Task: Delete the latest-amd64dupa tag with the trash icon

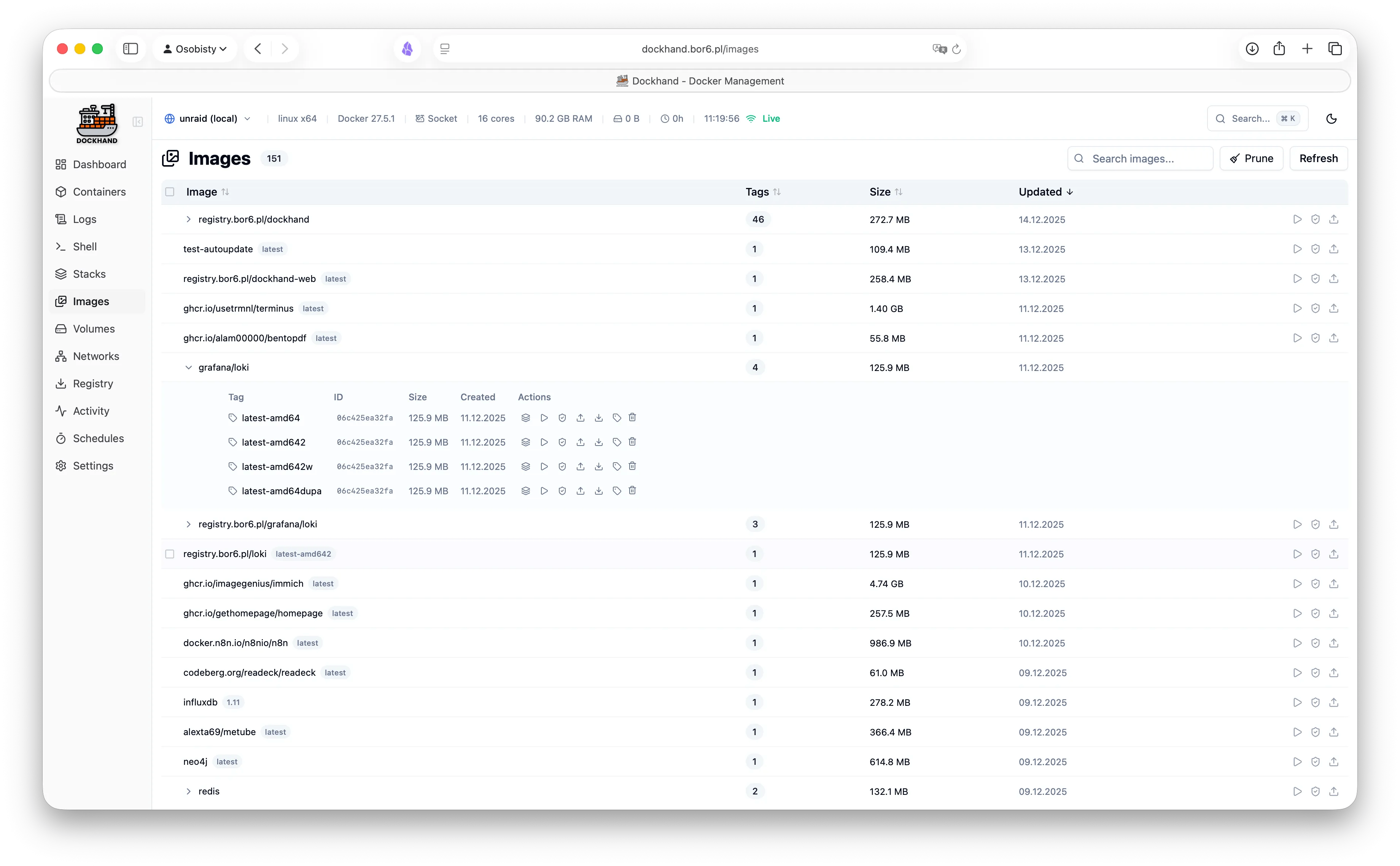Action: [x=632, y=490]
